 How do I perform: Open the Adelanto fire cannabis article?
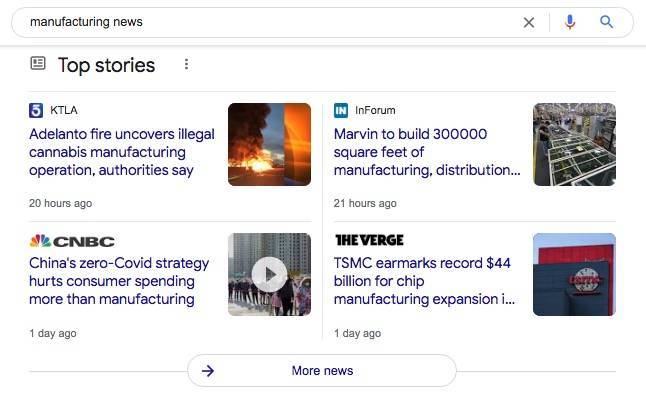[122, 152]
